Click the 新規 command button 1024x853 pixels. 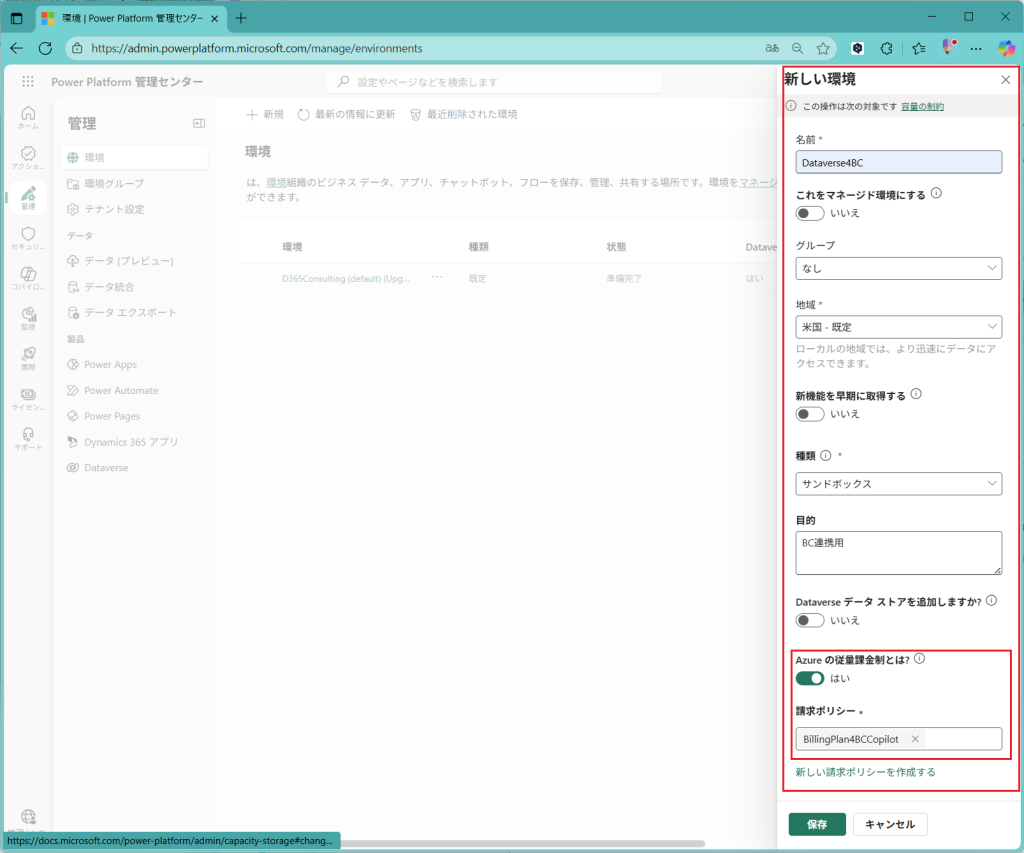264,114
